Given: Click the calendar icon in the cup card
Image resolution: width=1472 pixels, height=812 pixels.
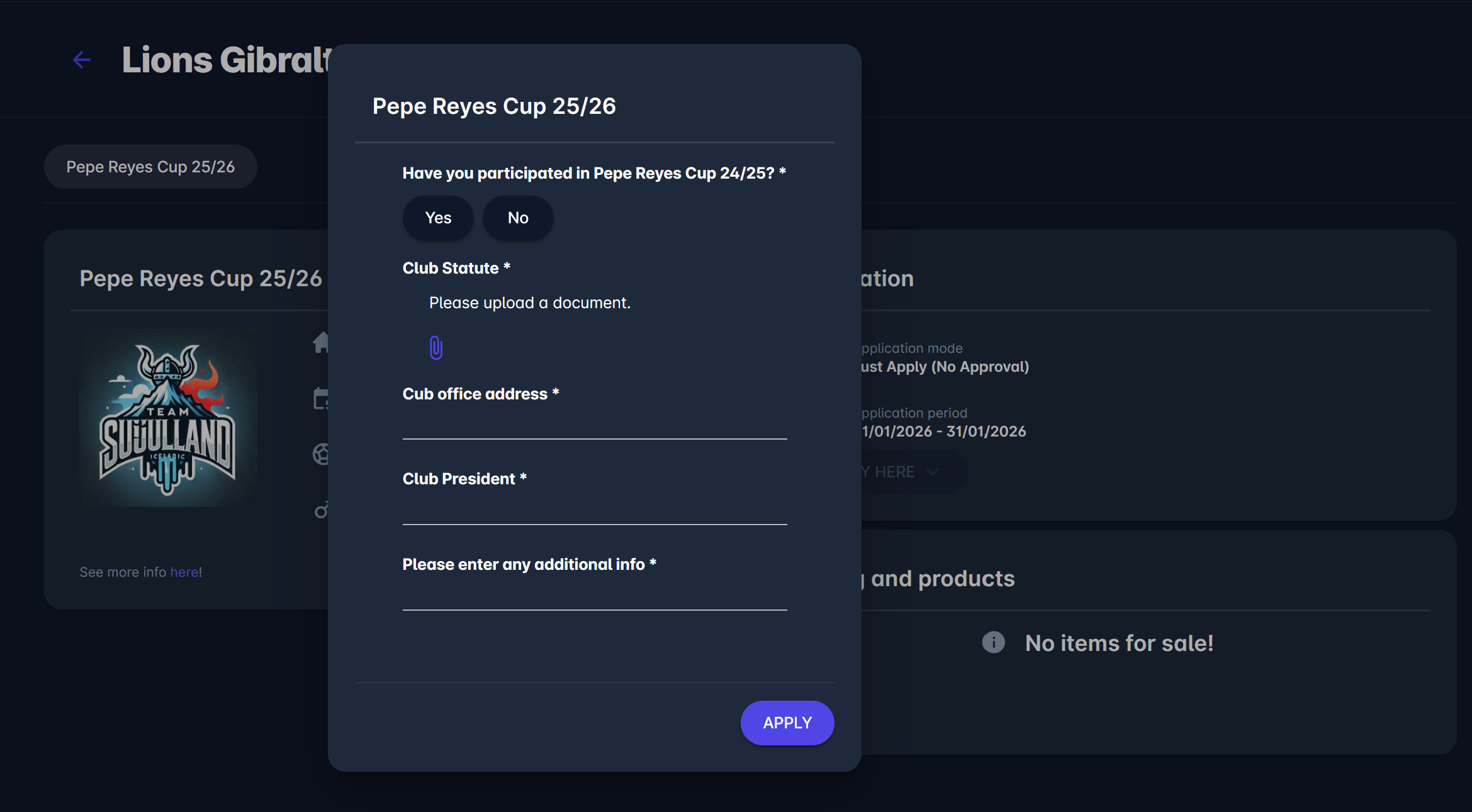Looking at the screenshot, I should [x=321, y=399].
